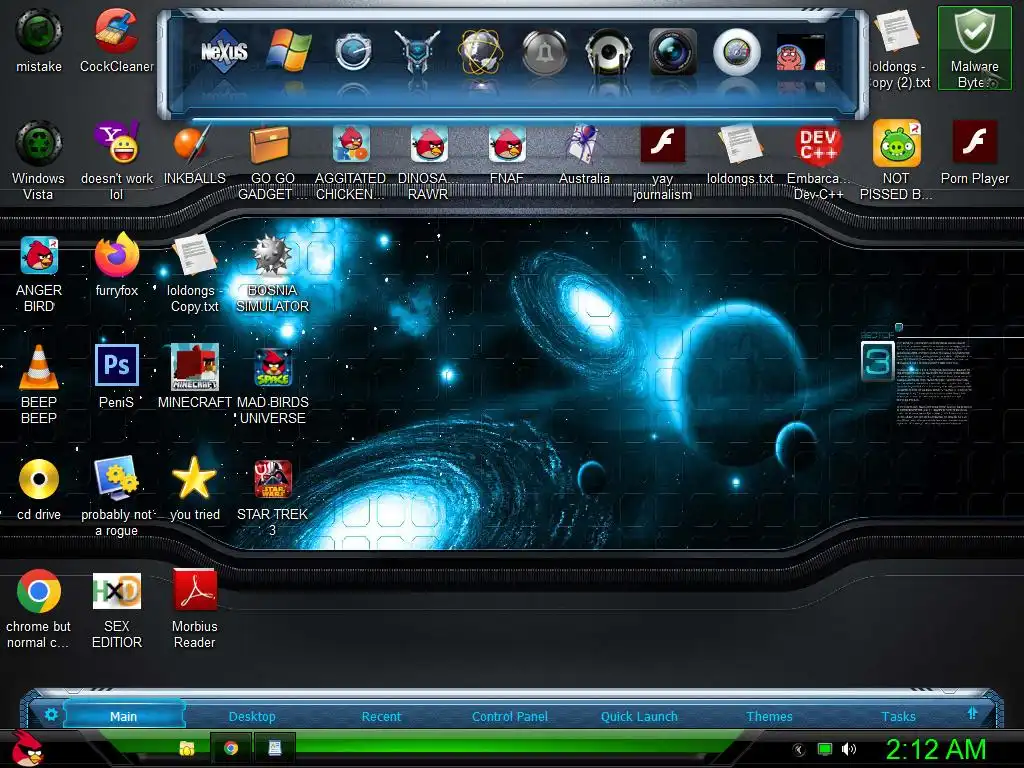Open the speaker volume tray icon

coord(848,749)
